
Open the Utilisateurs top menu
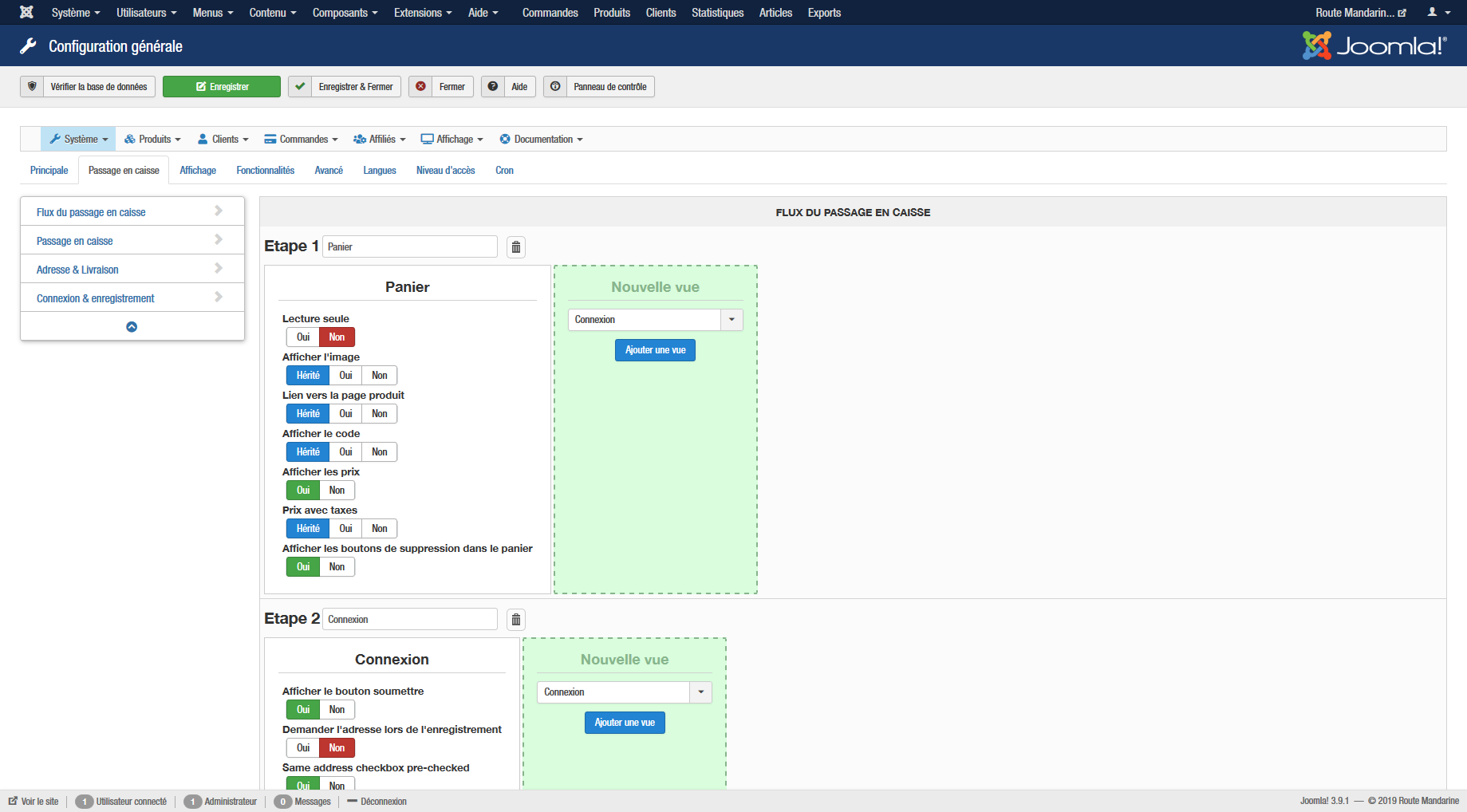pyautogui.click(x=147, y=12)
